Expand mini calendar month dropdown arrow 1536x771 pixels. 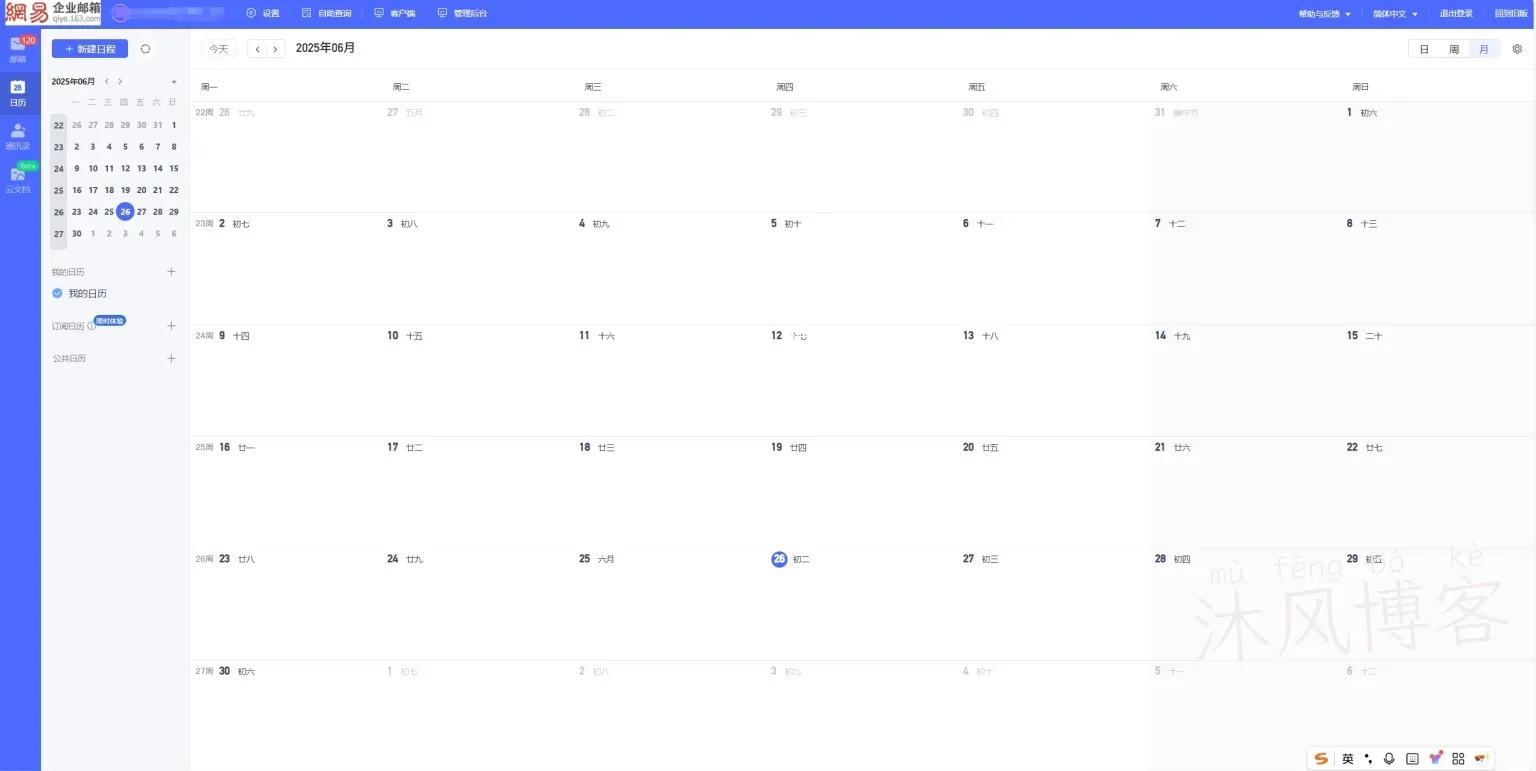pyautogui.click(x=174, y=82)
